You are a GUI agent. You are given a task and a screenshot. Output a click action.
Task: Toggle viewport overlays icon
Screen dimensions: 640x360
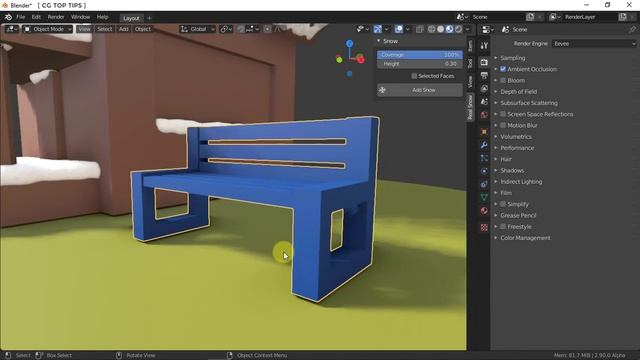coord(399,29)
